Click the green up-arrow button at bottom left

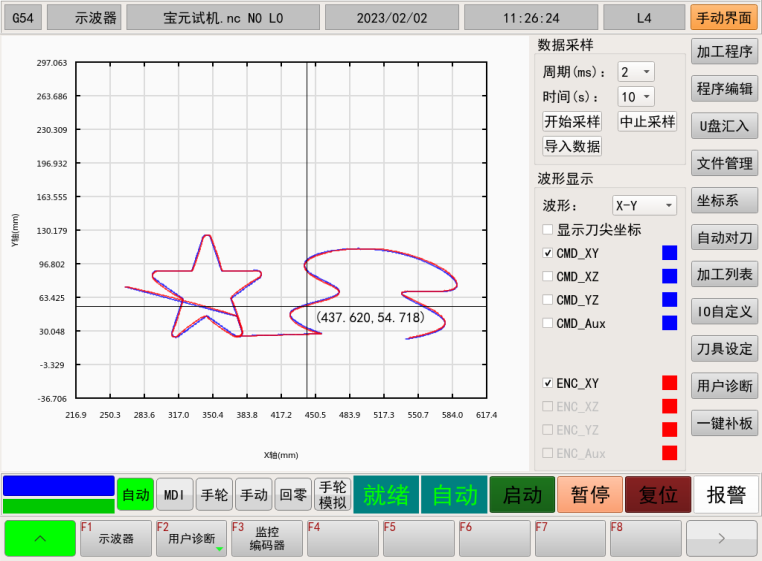(x=39, y=538)
